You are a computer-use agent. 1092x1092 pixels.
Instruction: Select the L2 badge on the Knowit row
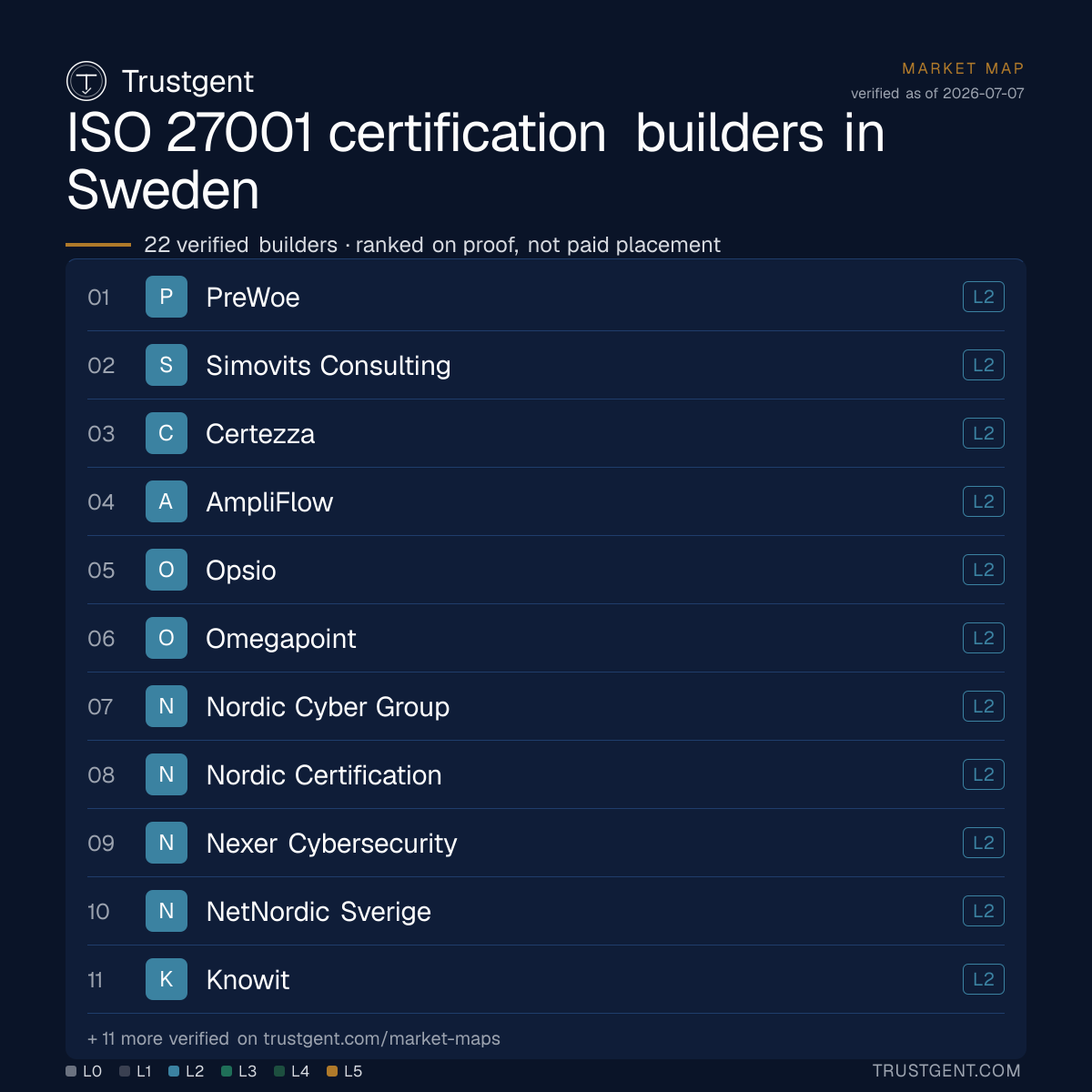click(x=984, y=979)
